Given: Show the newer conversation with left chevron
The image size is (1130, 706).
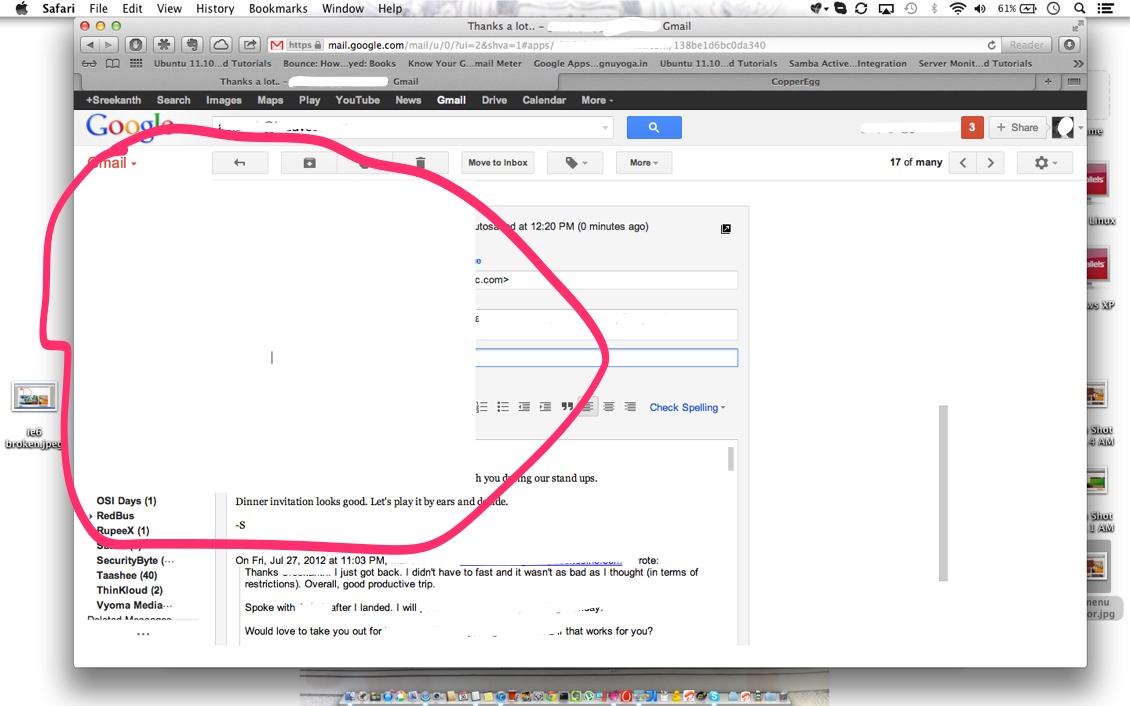Looking at the screenshot, I should point(963,163).
